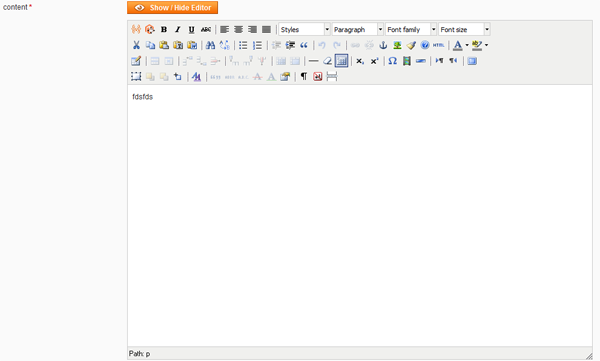Open text color picker arrow
Screen dimensions: 600x361
coord(467,45)
